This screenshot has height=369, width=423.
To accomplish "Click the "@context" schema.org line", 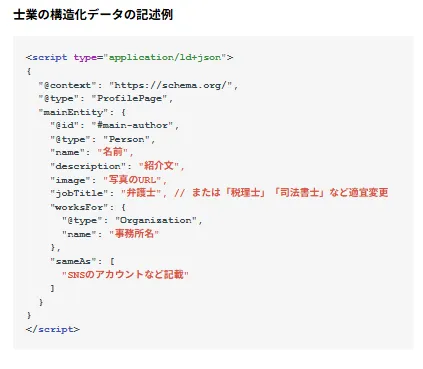I will click(x=138, y=85).
